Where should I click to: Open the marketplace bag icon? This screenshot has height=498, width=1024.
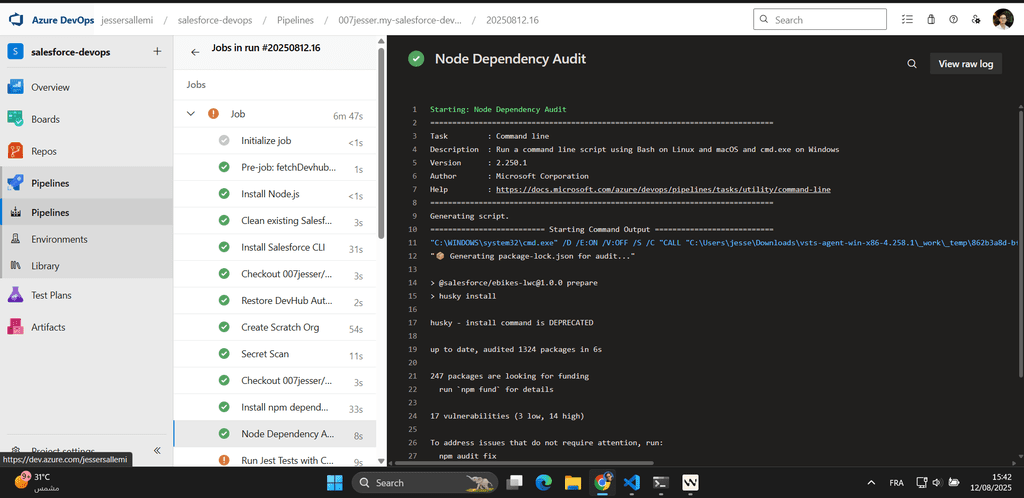[931, 20]
